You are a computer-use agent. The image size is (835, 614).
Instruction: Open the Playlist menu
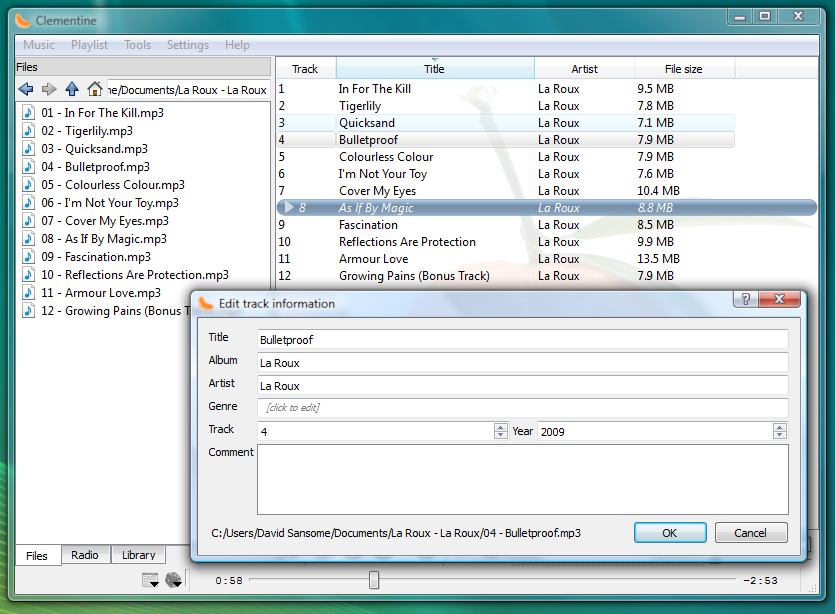coord(89,45)
